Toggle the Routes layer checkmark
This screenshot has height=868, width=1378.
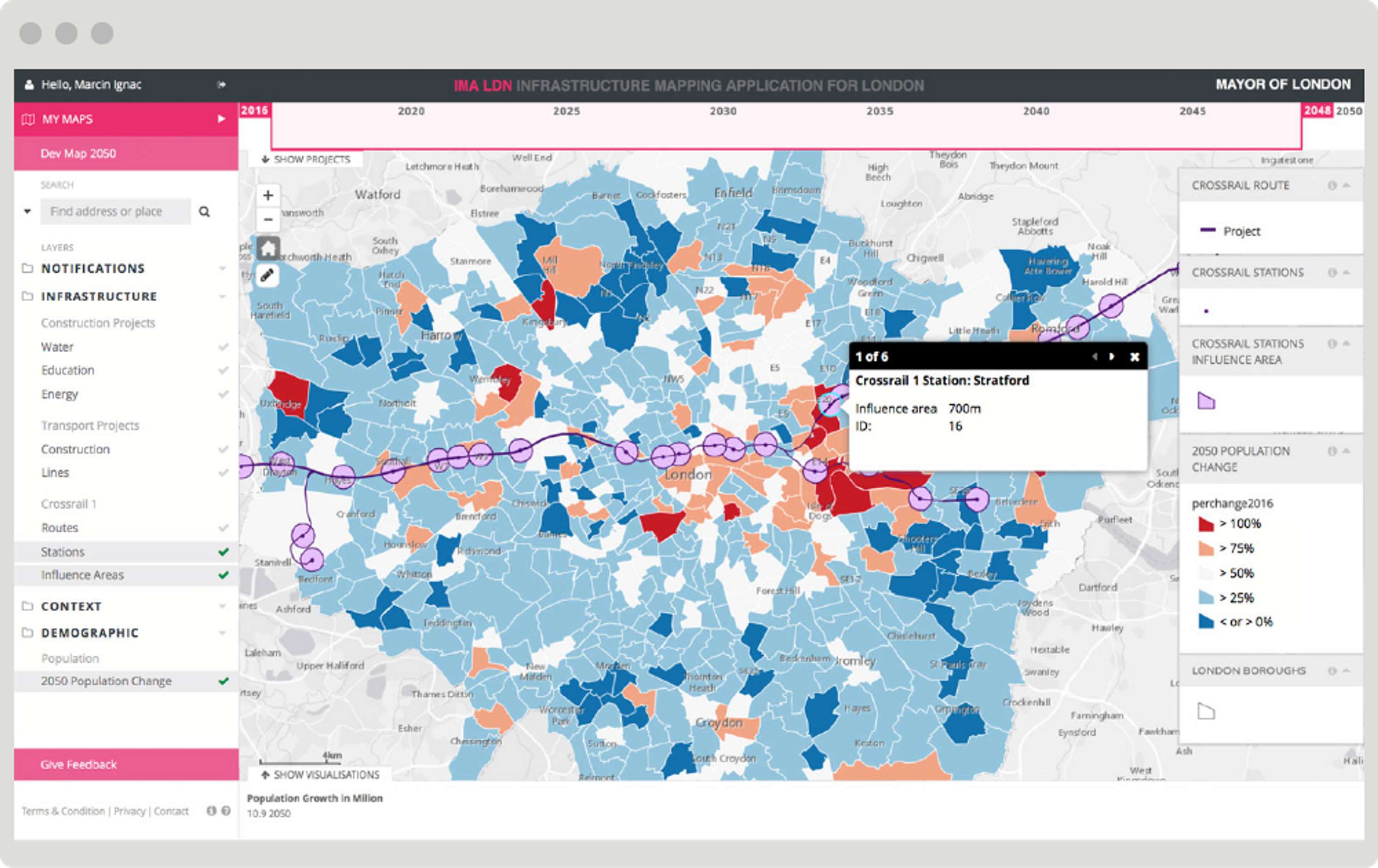pos(223,528)
